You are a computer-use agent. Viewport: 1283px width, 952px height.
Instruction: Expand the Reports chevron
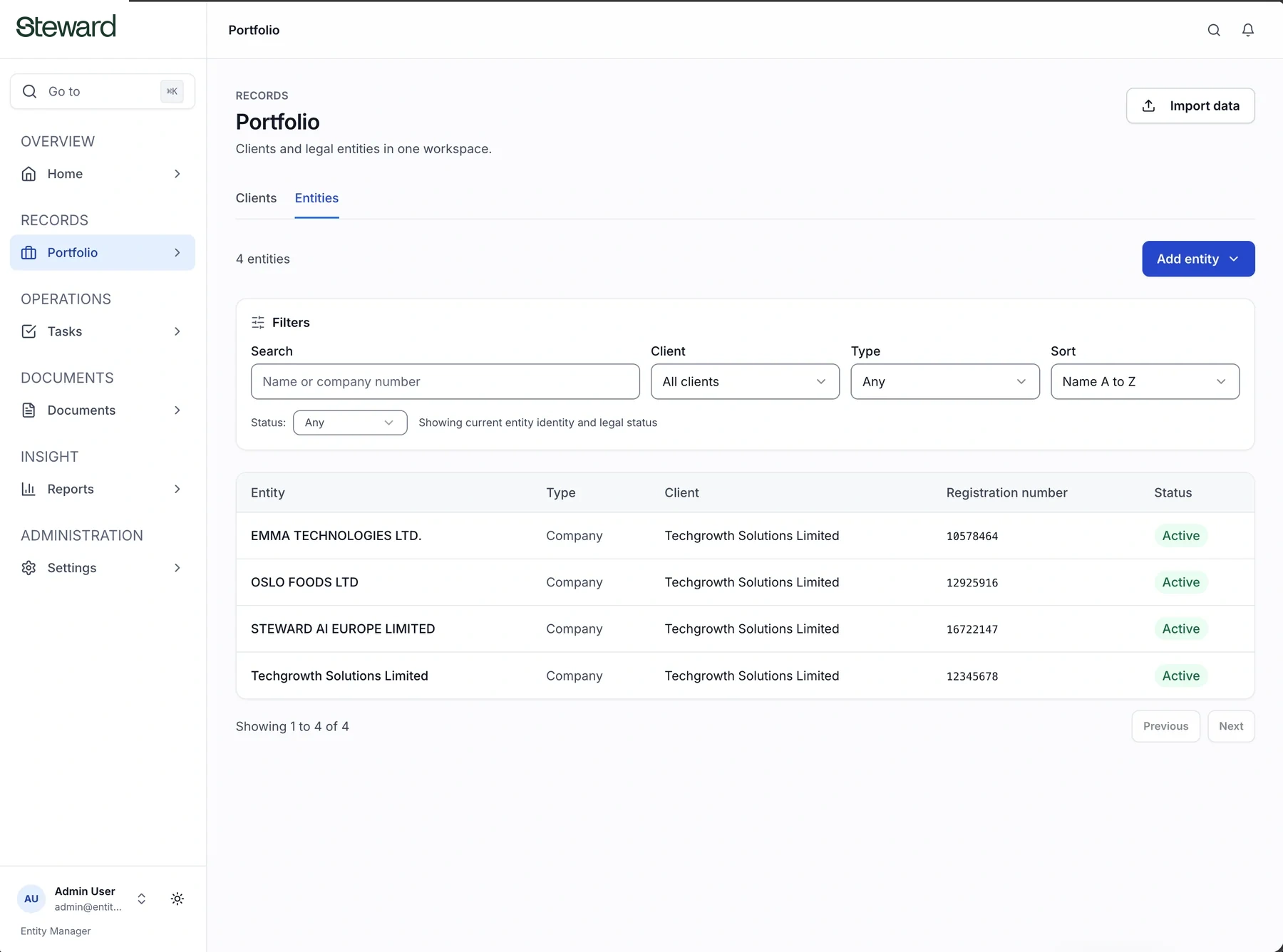point(177,489)
